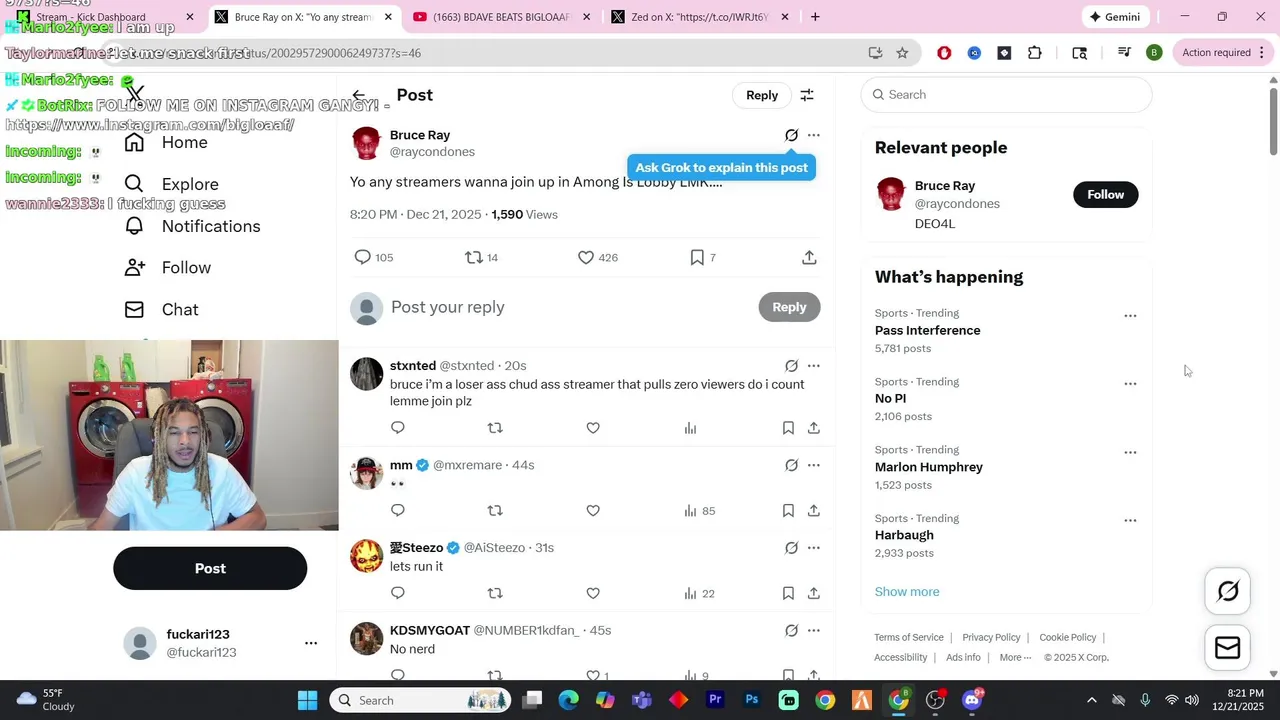Open more options on Steezo's reply

(814, 548)
